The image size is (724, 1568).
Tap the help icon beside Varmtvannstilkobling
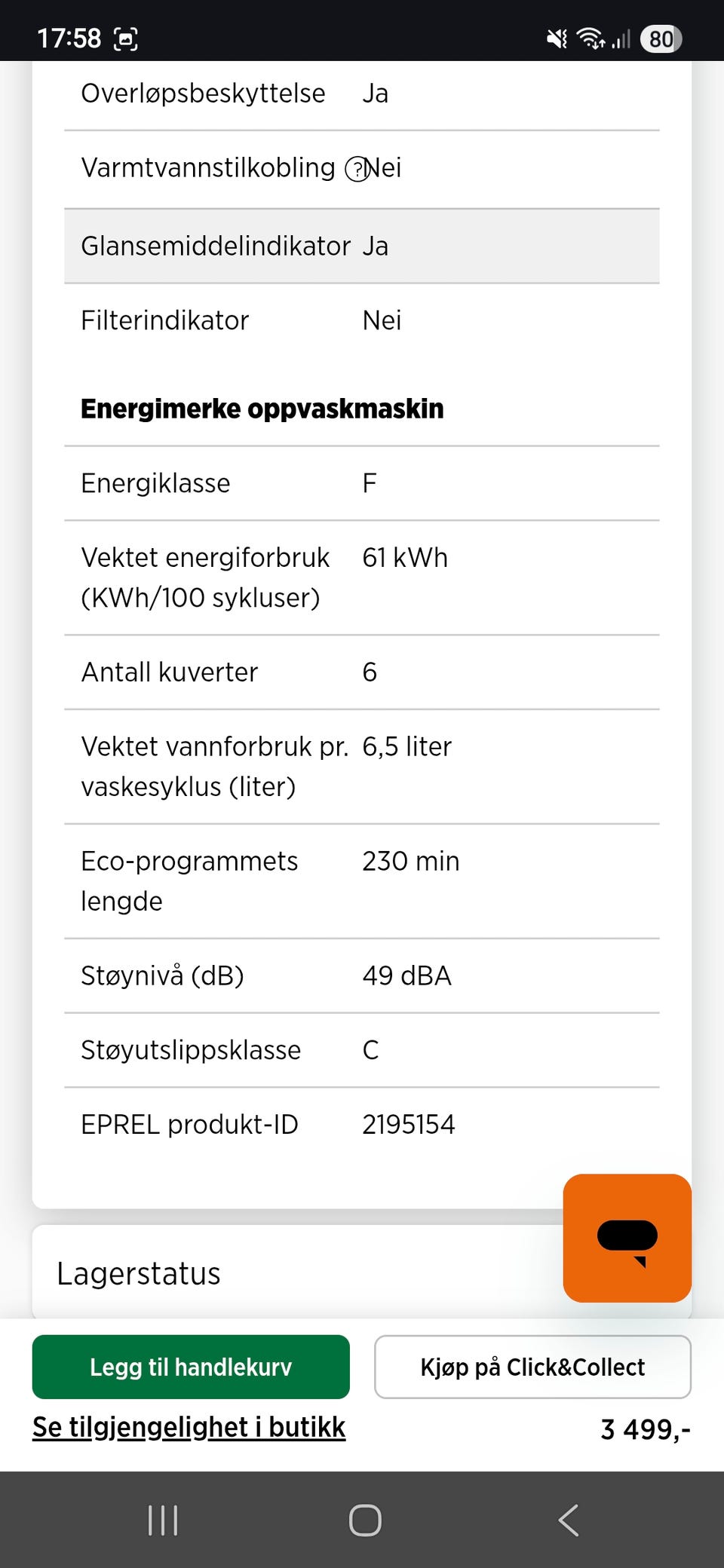tap(355, 170)
